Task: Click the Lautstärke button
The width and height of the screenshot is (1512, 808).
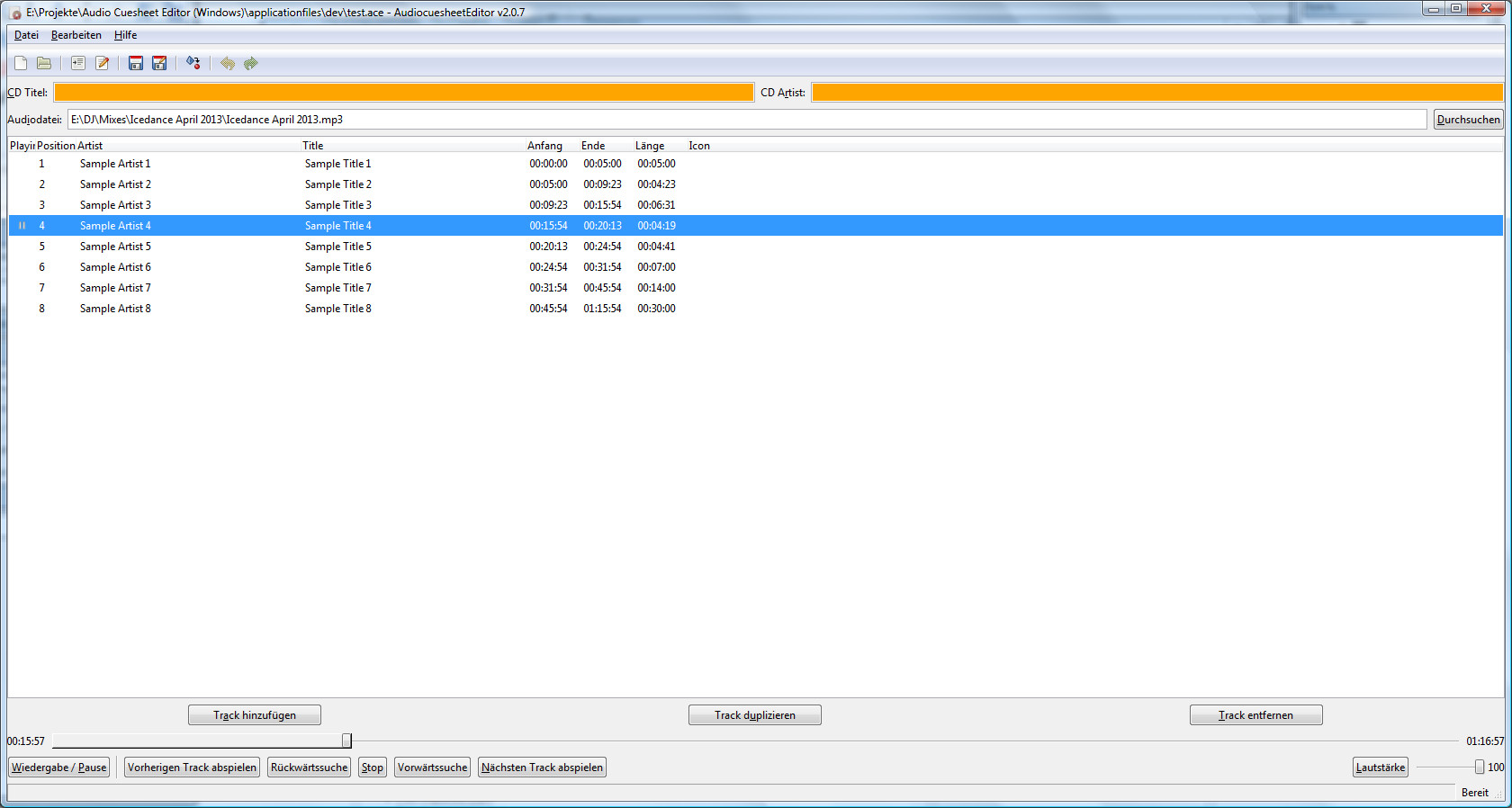Action: tap(1381, 768)
